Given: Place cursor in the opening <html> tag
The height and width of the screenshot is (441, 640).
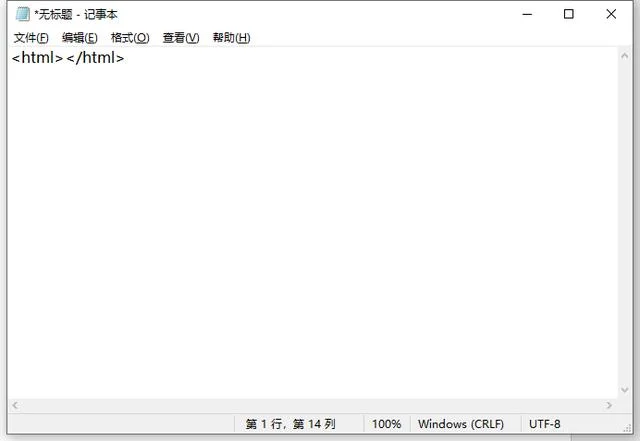Looking at the screenshot, I should coord(38,58).
